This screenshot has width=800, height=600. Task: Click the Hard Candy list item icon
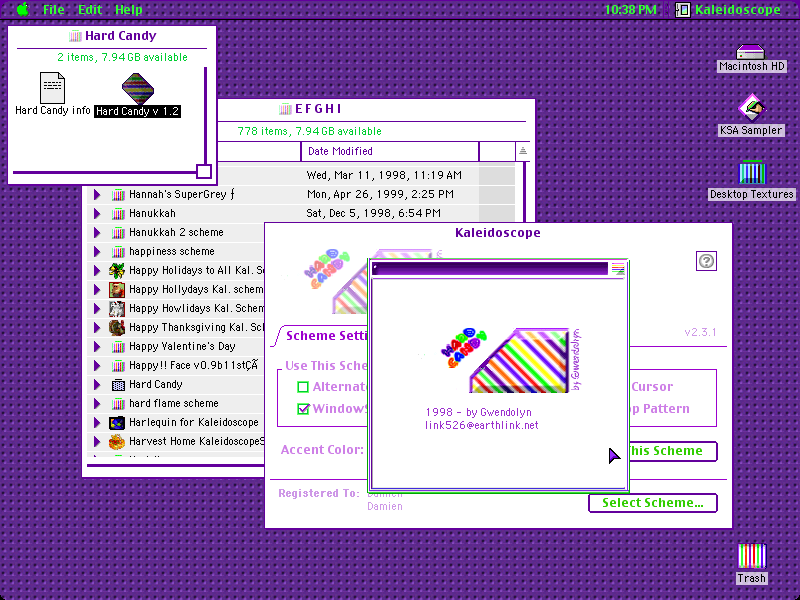[118, 385]
